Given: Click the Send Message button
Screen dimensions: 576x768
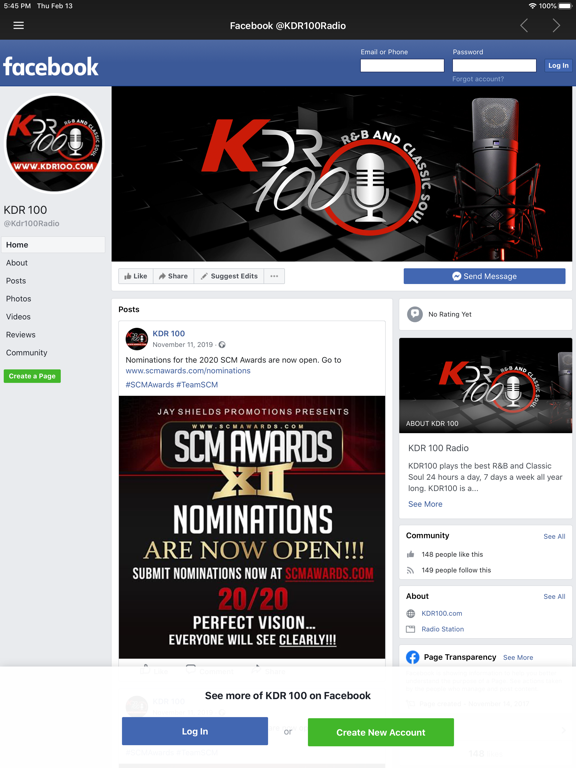Looking at the screenshot, I should click(x=484, y=276).
